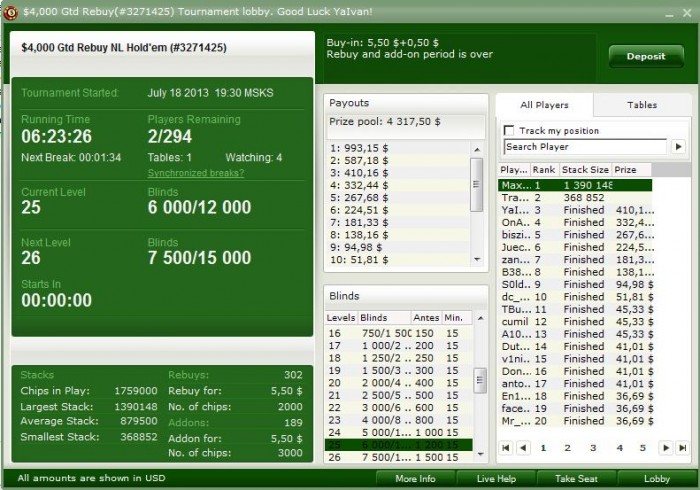Viewport: 700px width, 490px height.
Task: Open players page 2
Action: tap(567, 448)
